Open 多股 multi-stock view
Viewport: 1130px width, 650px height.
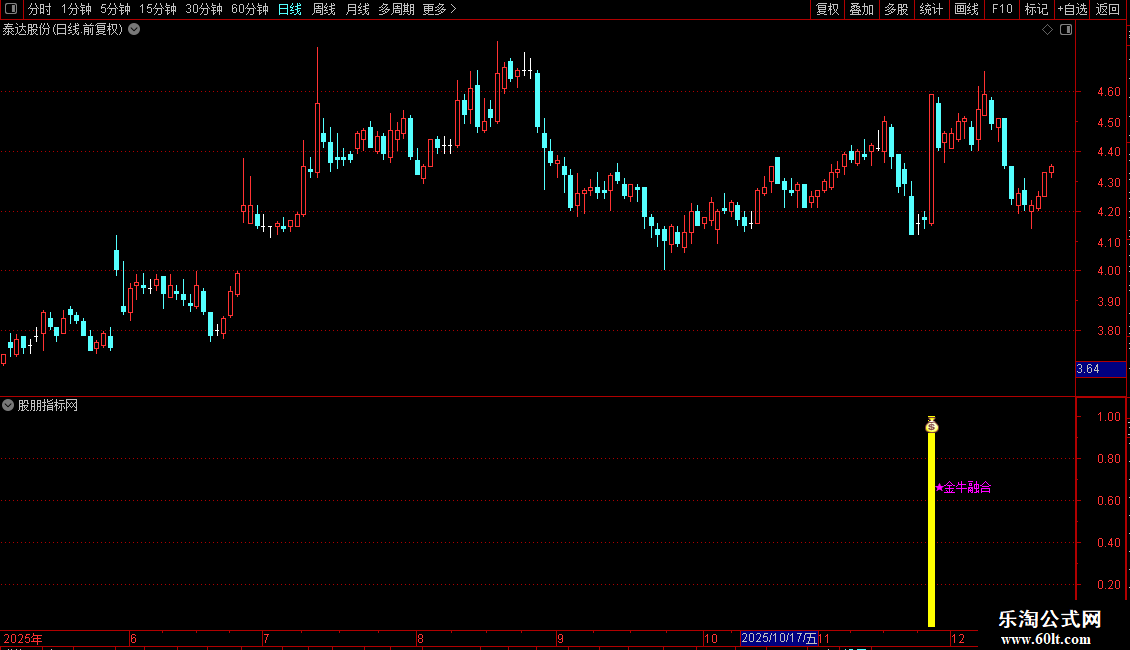(897, 9)
